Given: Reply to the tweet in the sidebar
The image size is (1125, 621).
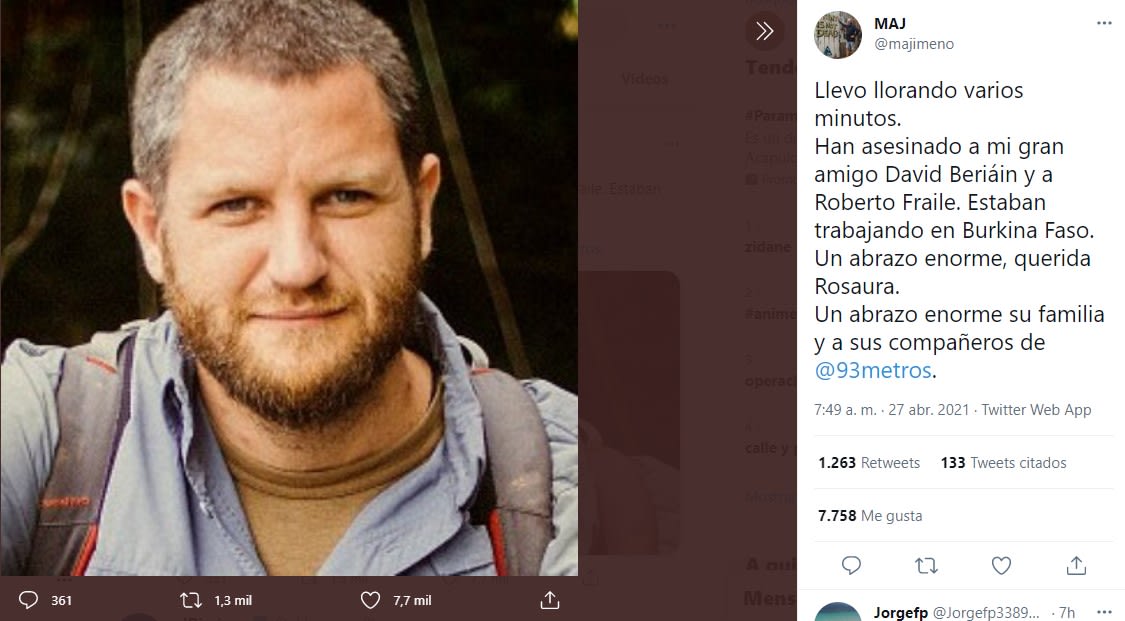Looking at the screenshot, I should 851,566.
